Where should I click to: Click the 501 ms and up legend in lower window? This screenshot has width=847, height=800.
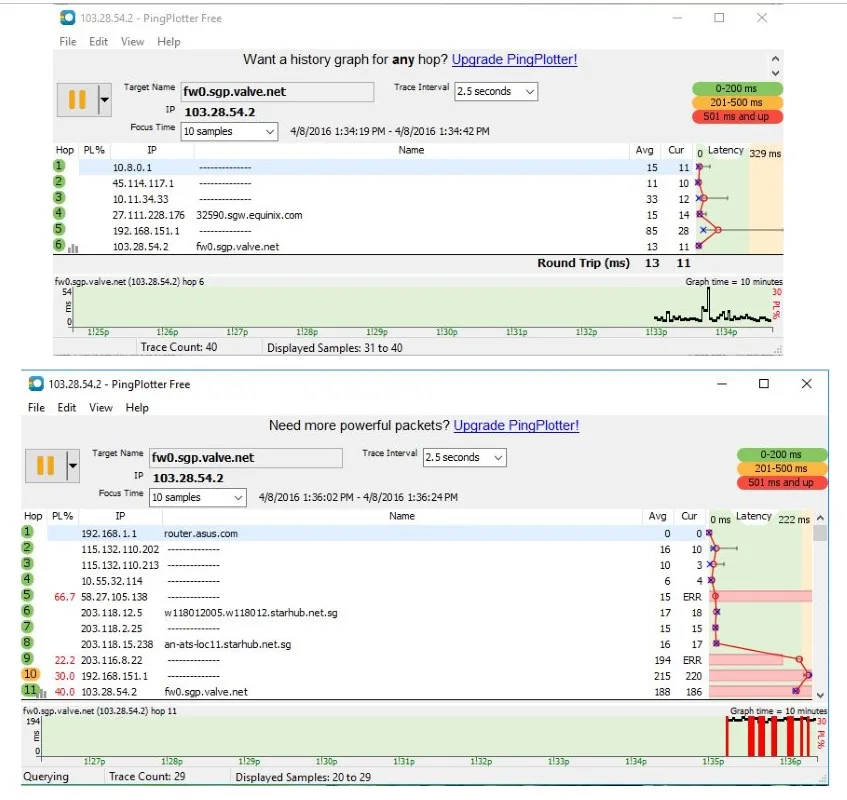781,482
